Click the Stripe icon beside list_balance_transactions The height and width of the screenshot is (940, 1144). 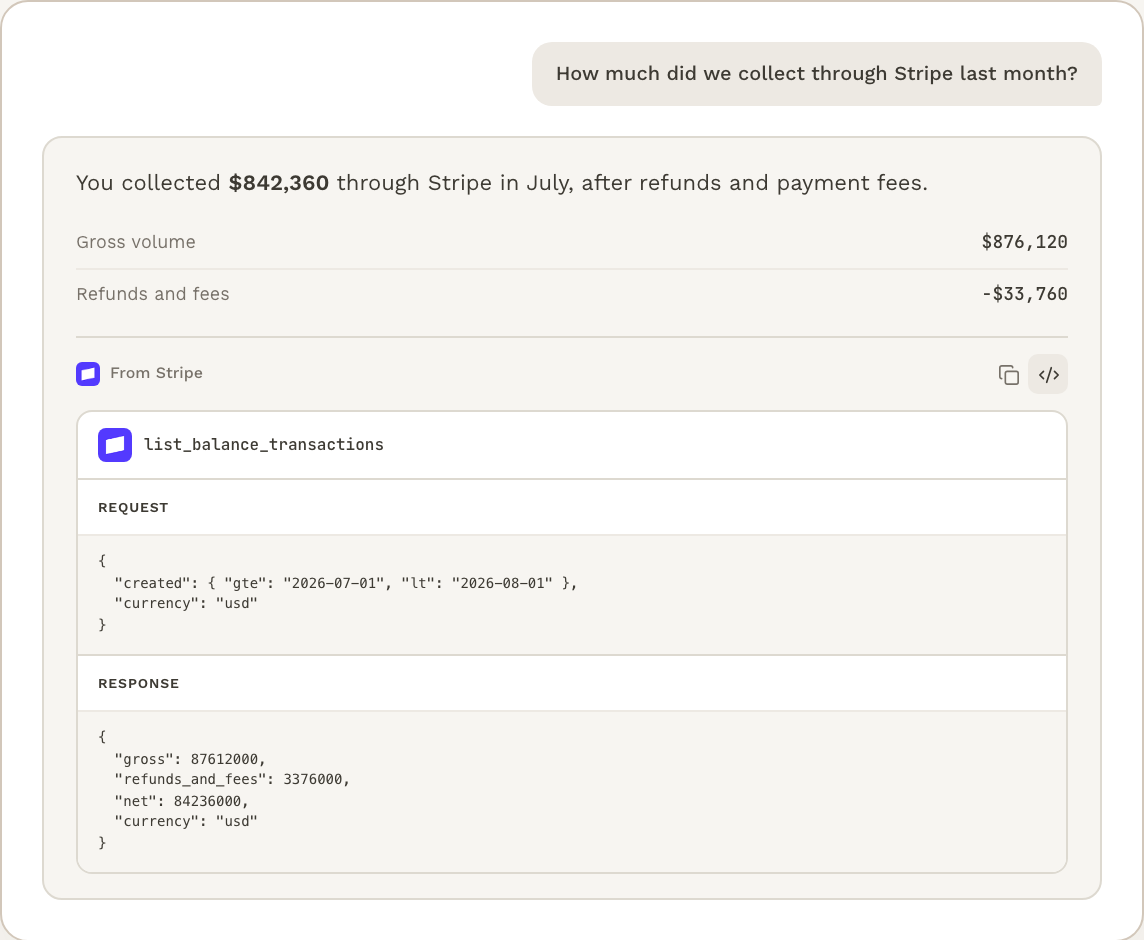(115, 445)
